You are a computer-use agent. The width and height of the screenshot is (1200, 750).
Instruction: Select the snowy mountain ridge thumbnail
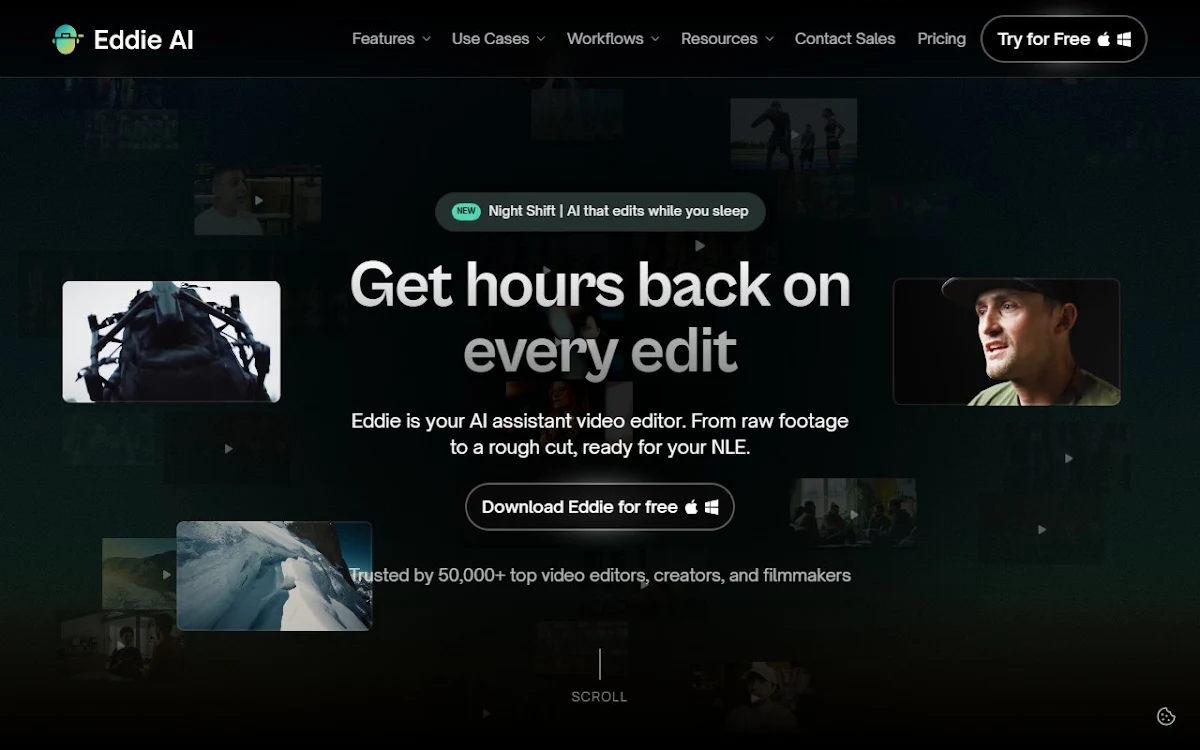click(274, 576)
